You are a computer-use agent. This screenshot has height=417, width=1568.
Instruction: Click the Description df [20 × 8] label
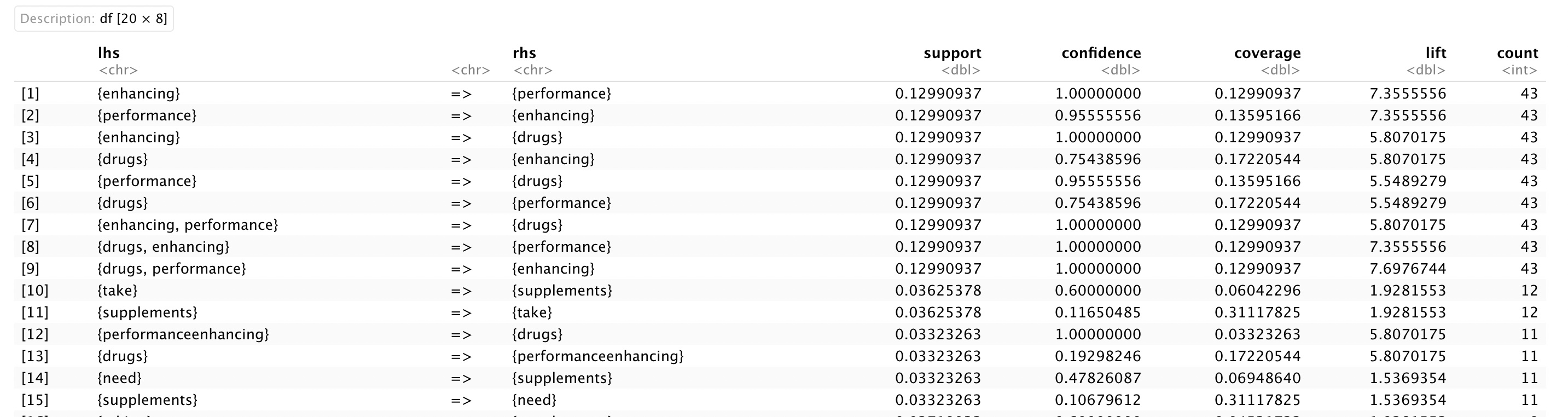94,19
